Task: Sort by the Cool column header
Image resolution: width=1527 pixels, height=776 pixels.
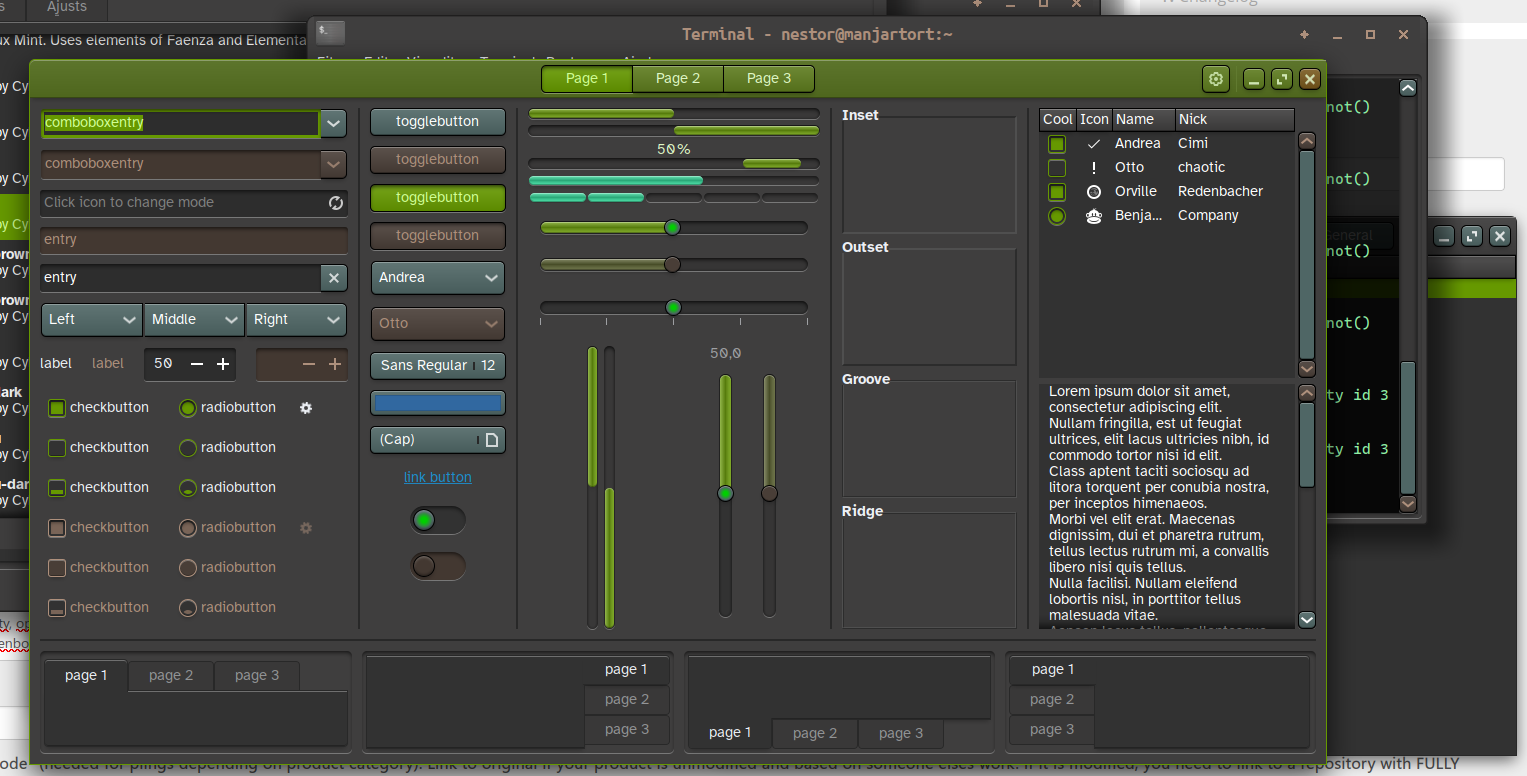Action: click(1058, 120)
